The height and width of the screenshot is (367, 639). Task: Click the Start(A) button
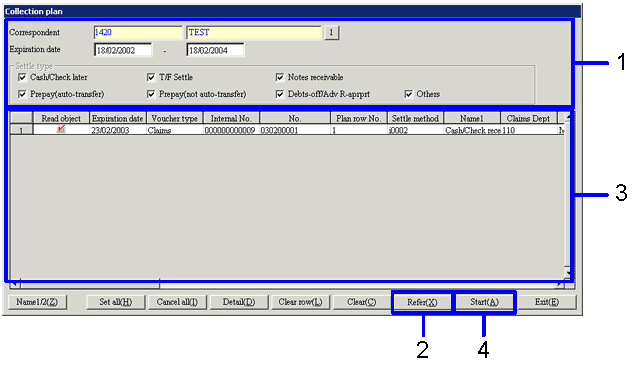pos(485,302)
